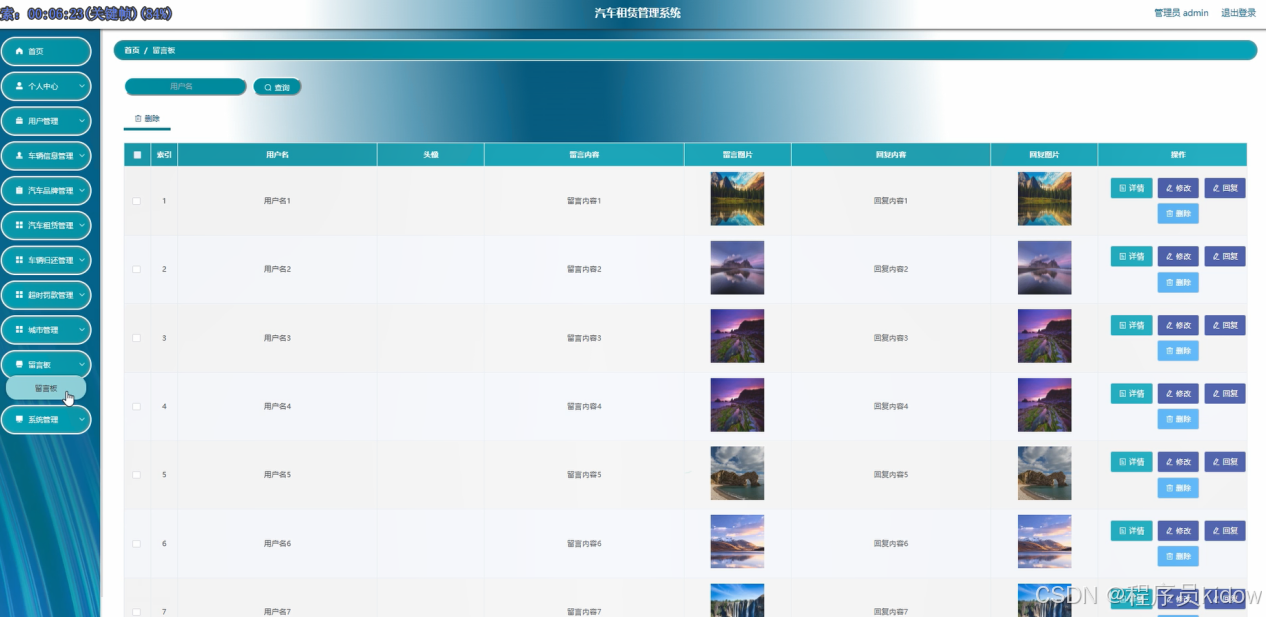Open 详情 for 用户名2 row
Image resolution: width=1266 pixels, height=617 pixels.
pyautogui.click(x=1131, y=257)
